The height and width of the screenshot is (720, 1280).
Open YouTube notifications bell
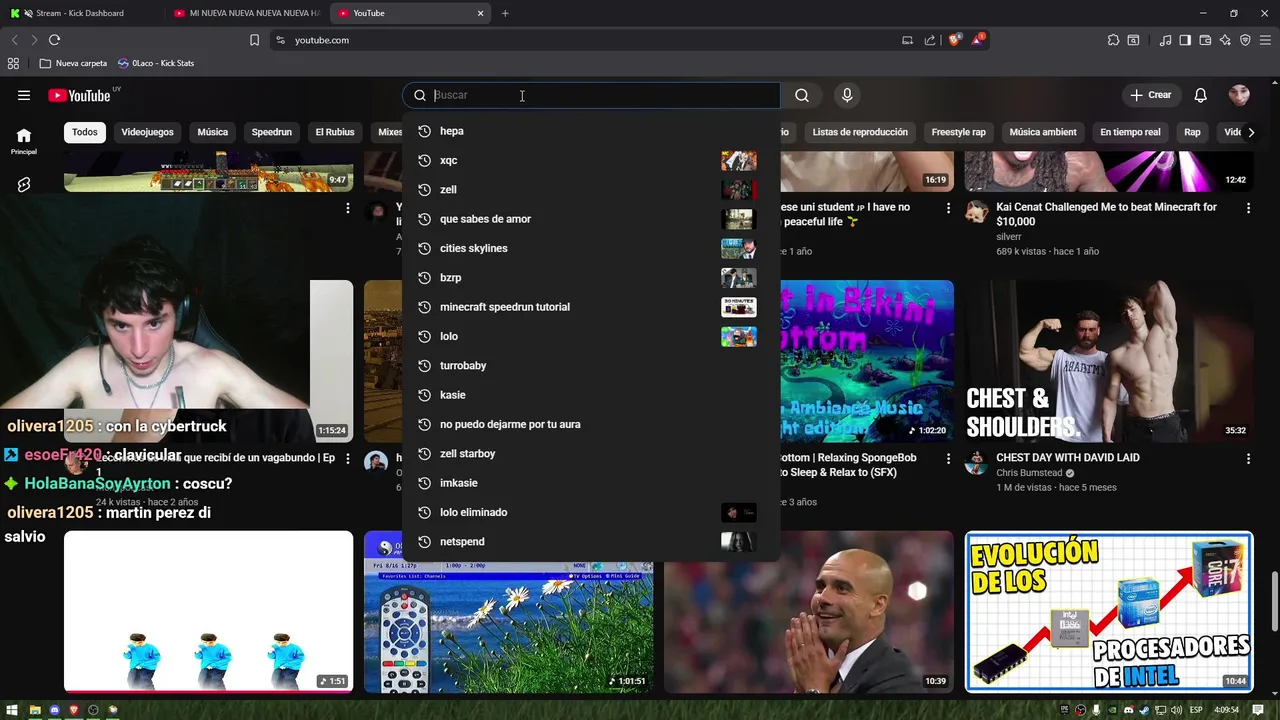click(x=1201, y=95)
